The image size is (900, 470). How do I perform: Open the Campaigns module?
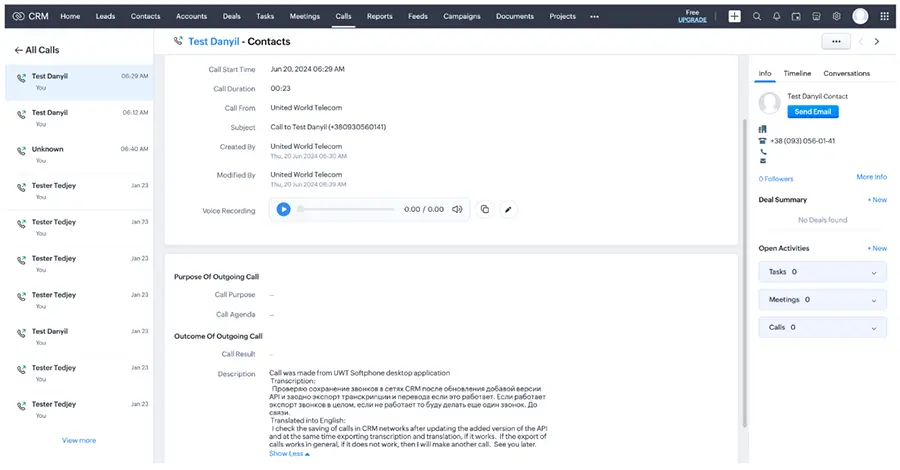pos(461,16)
